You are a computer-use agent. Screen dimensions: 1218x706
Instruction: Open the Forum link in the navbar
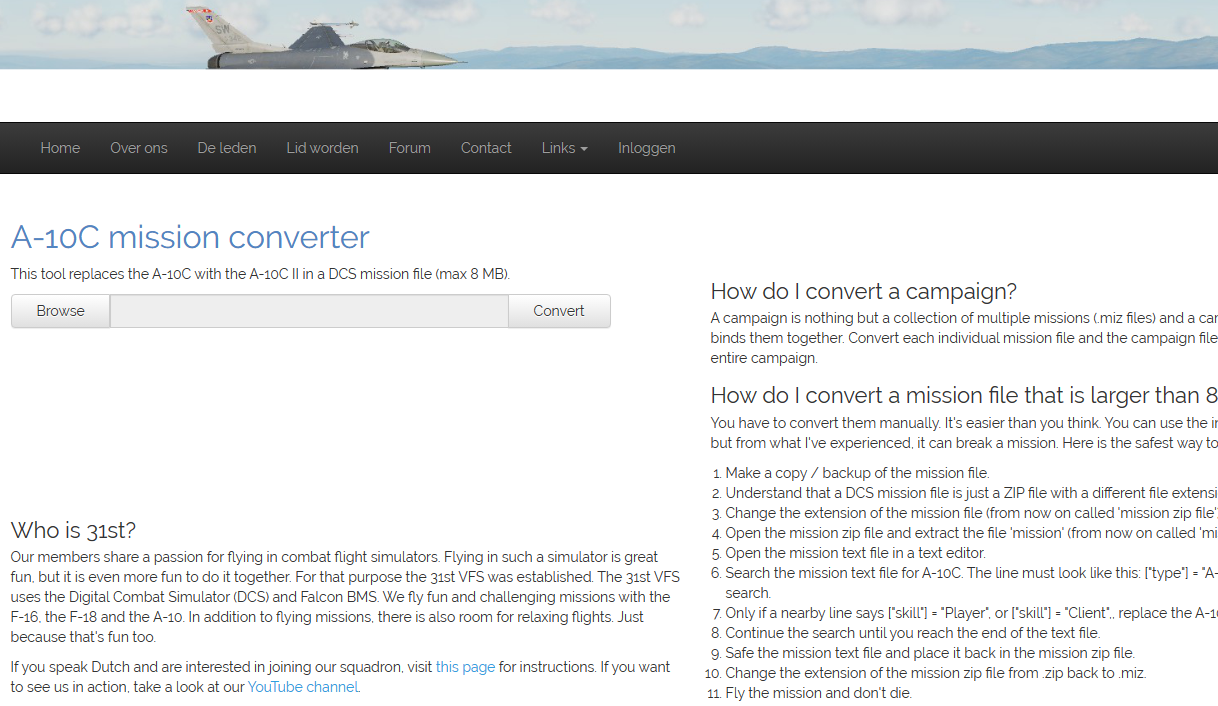tap(410, 148)
